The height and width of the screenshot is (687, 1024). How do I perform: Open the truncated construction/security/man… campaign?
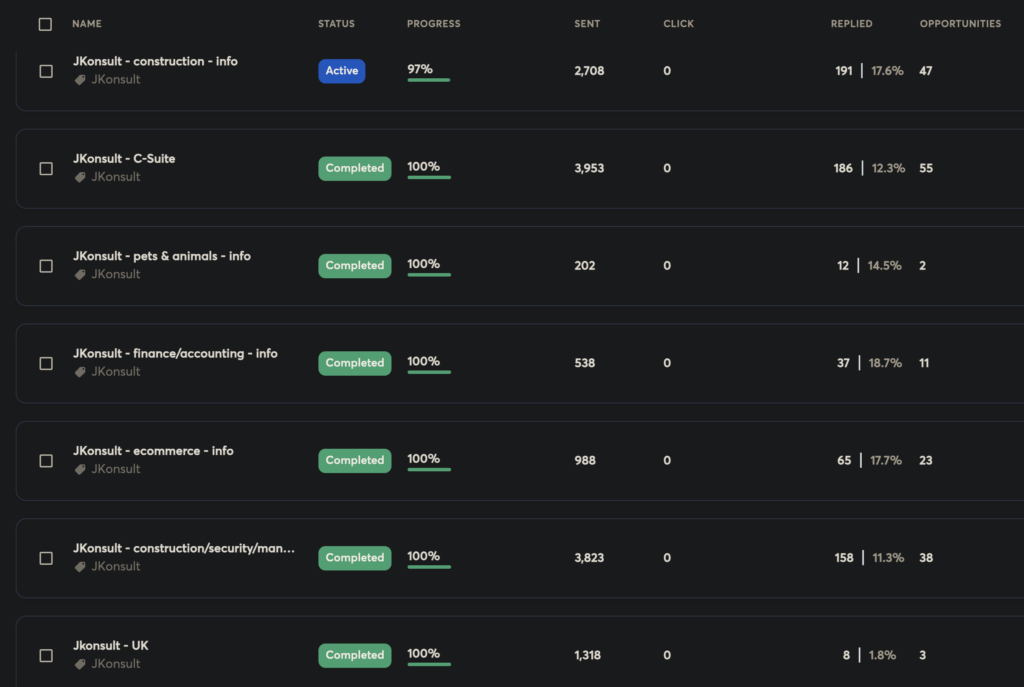(x=184, y=548)
